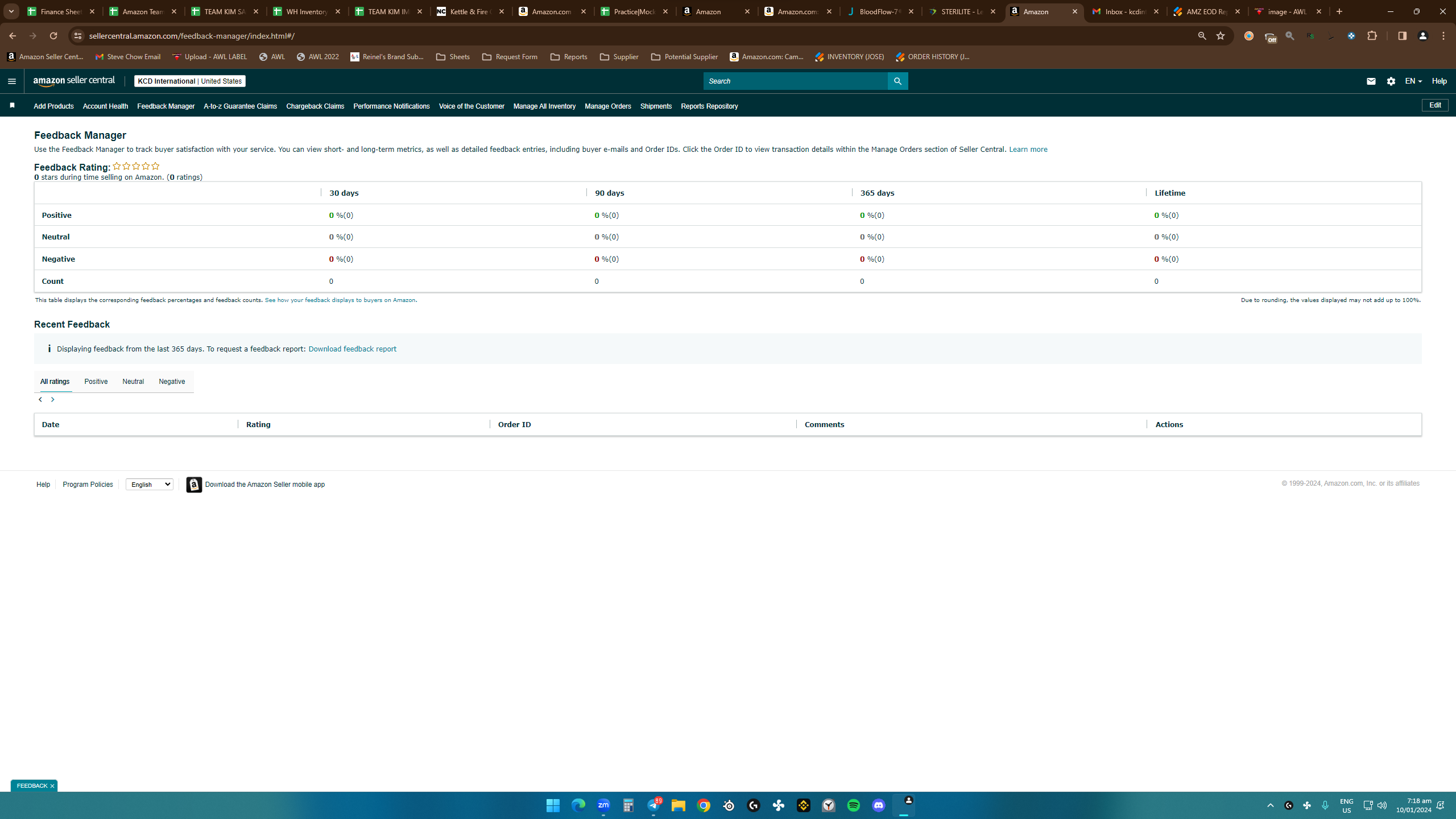
Task: Click the Learn more link
Action: click(1028, 150)
